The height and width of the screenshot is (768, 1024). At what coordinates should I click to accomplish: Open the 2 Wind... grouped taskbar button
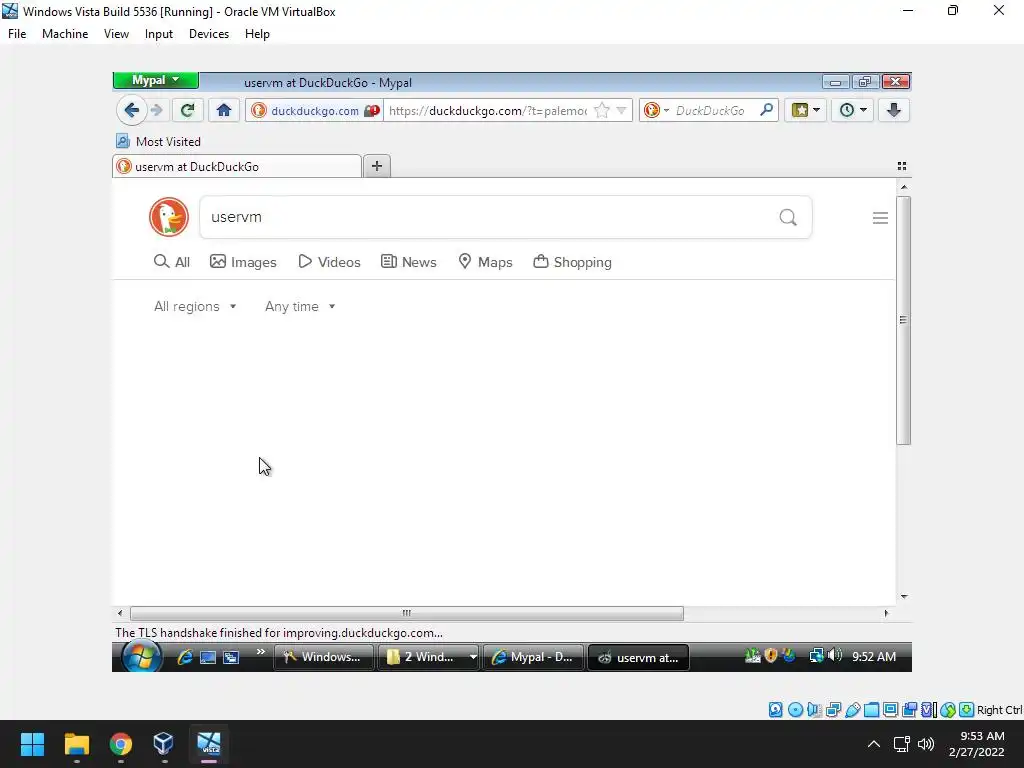coord(430,657)
